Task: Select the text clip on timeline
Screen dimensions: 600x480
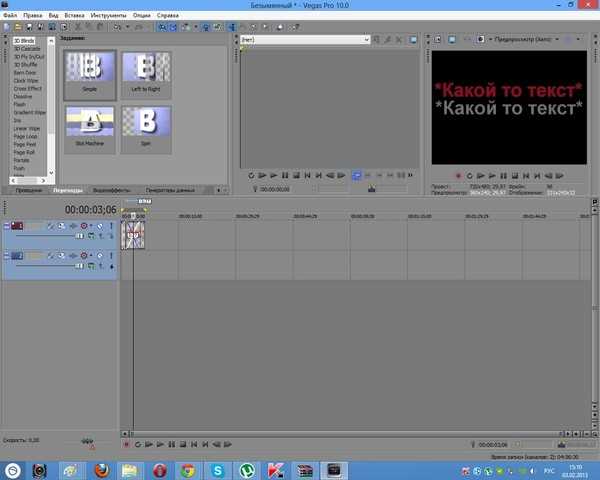Action: [133, 235]
